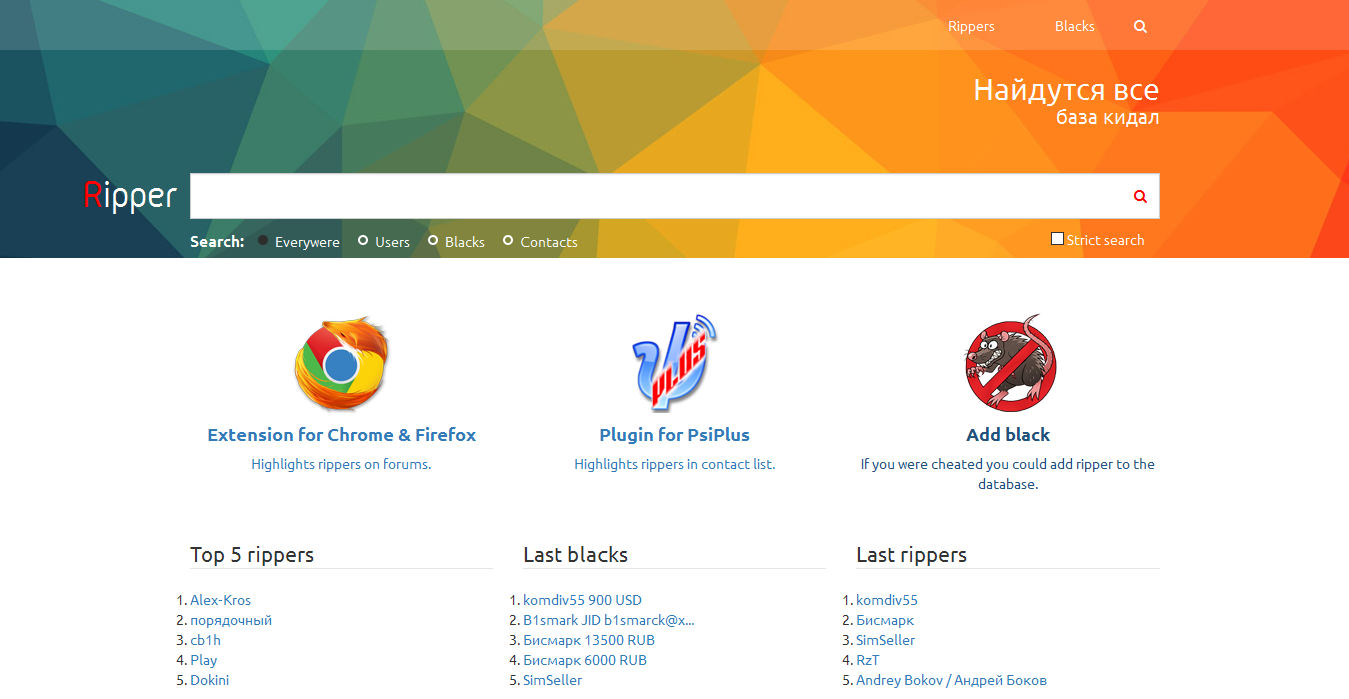Select the Everywere search radio option
The height and width of the screenshot is (699, 1349).
click(263, 241)
